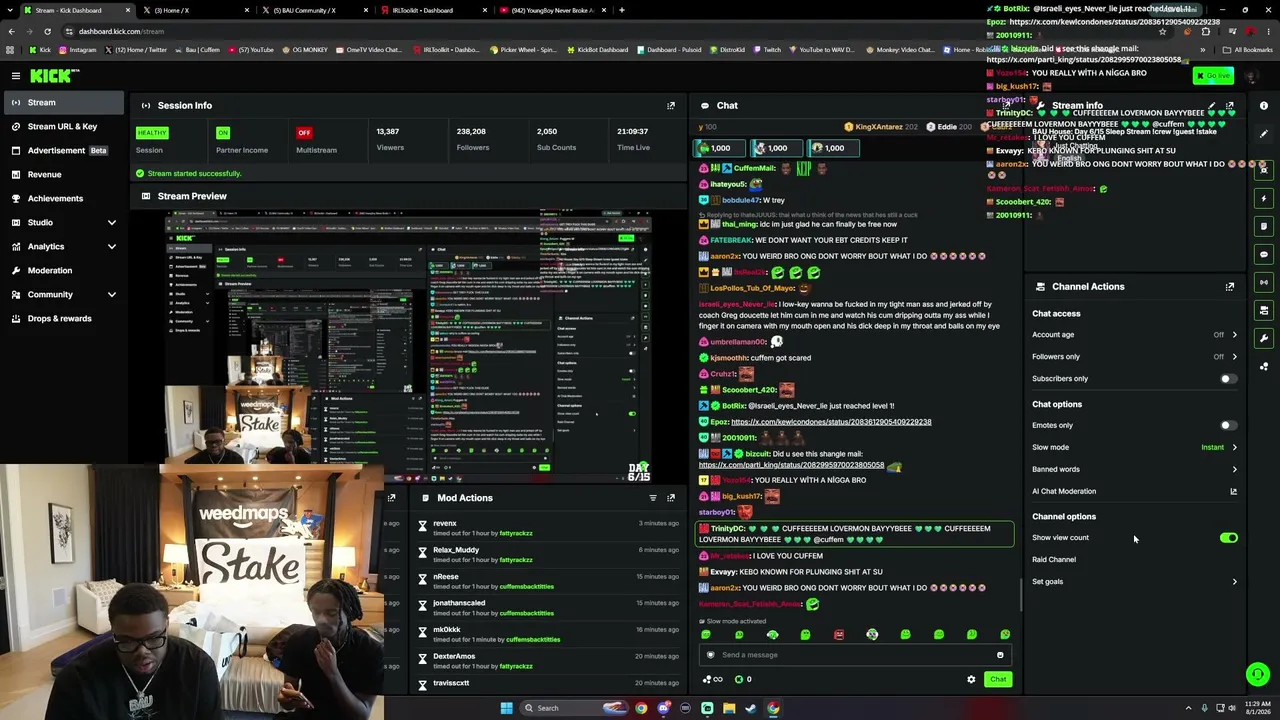Open File Explorer from the taskbar

coord(729,708)
